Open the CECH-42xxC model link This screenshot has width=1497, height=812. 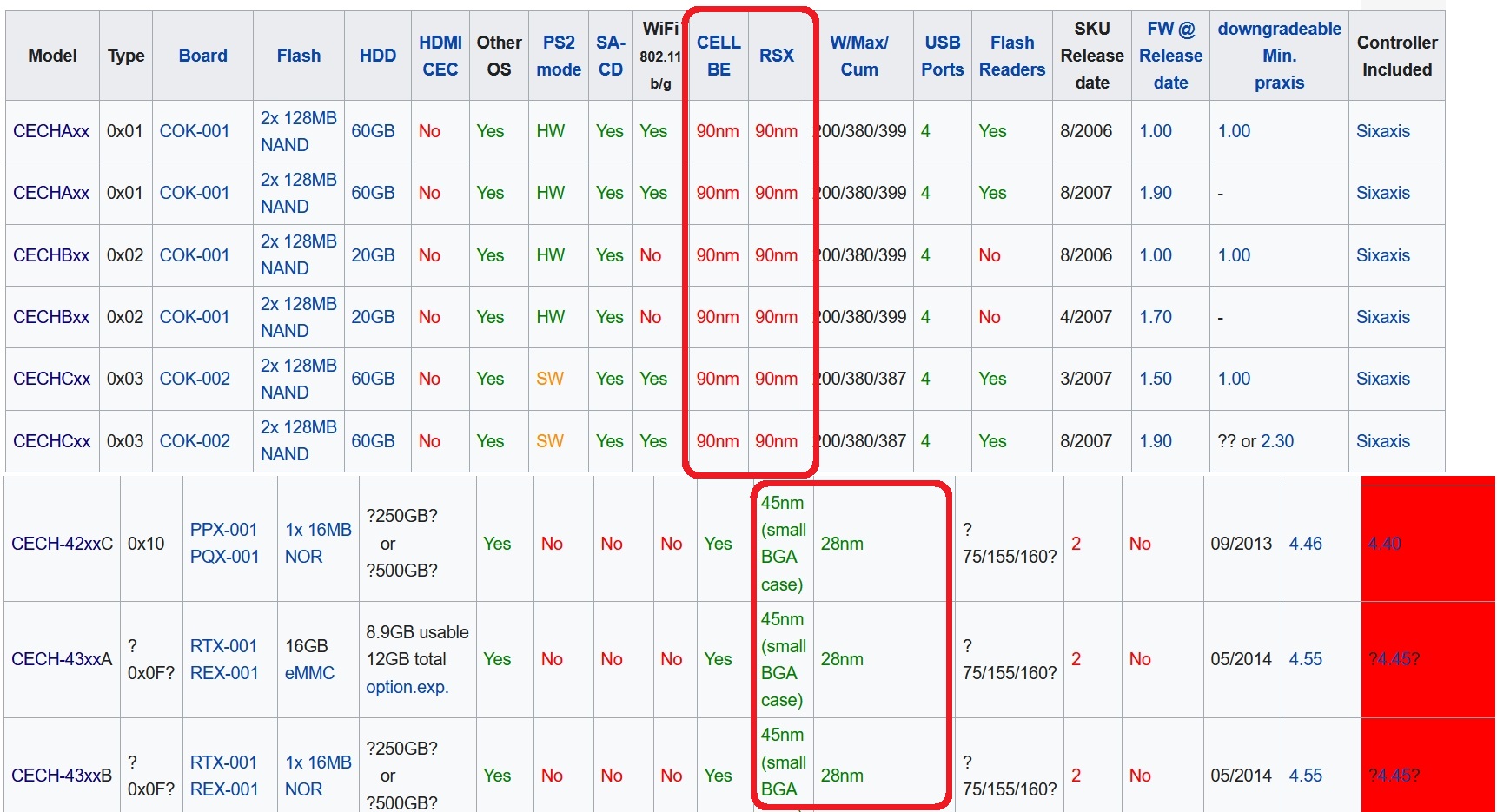point(62,544)
